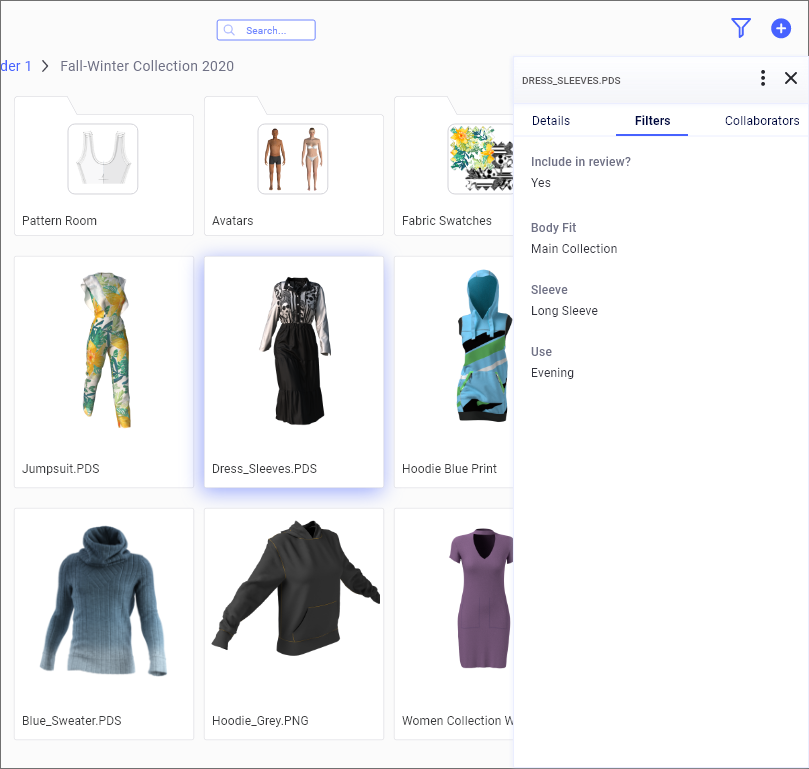Select the Filters tab
Screen dimensions: 809x769
point(652,121)
